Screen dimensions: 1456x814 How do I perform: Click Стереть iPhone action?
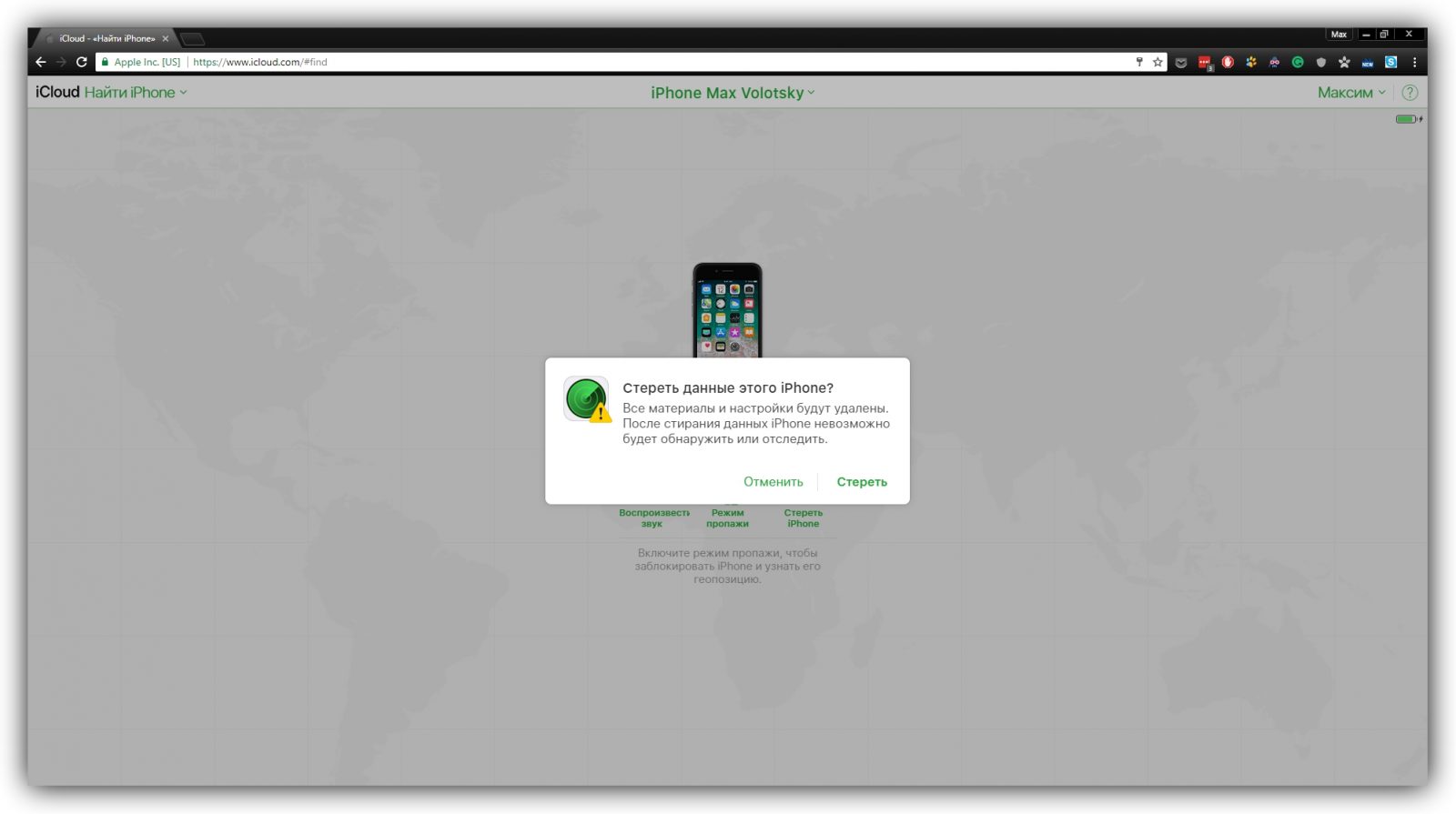coord(804,518)
